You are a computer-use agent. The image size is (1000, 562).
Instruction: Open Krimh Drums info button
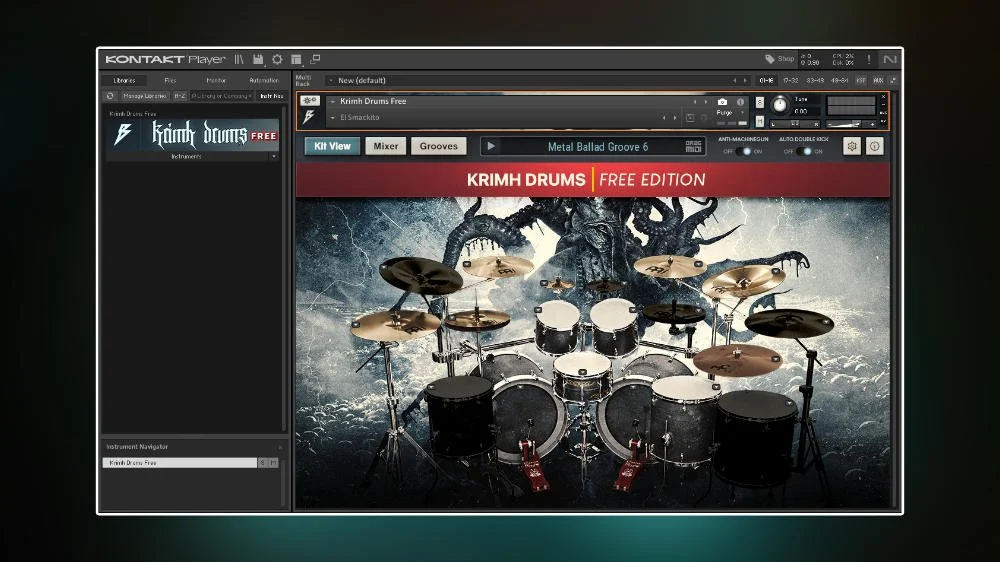click(x=874, y=146)
